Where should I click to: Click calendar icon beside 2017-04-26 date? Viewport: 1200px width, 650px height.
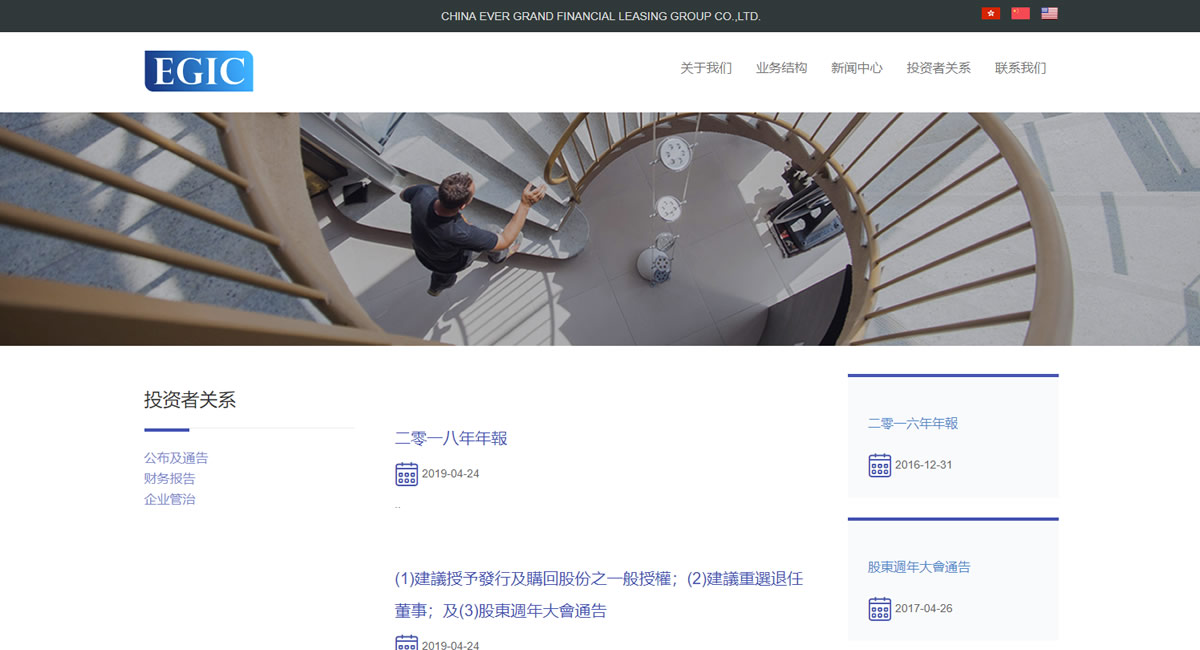[x=879, y=608]
